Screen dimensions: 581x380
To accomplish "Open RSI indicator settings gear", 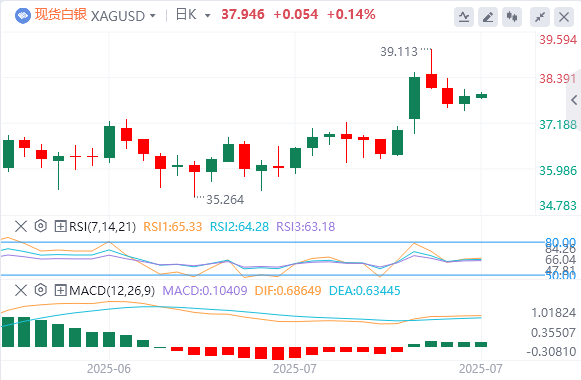I will tap(41, 226).
